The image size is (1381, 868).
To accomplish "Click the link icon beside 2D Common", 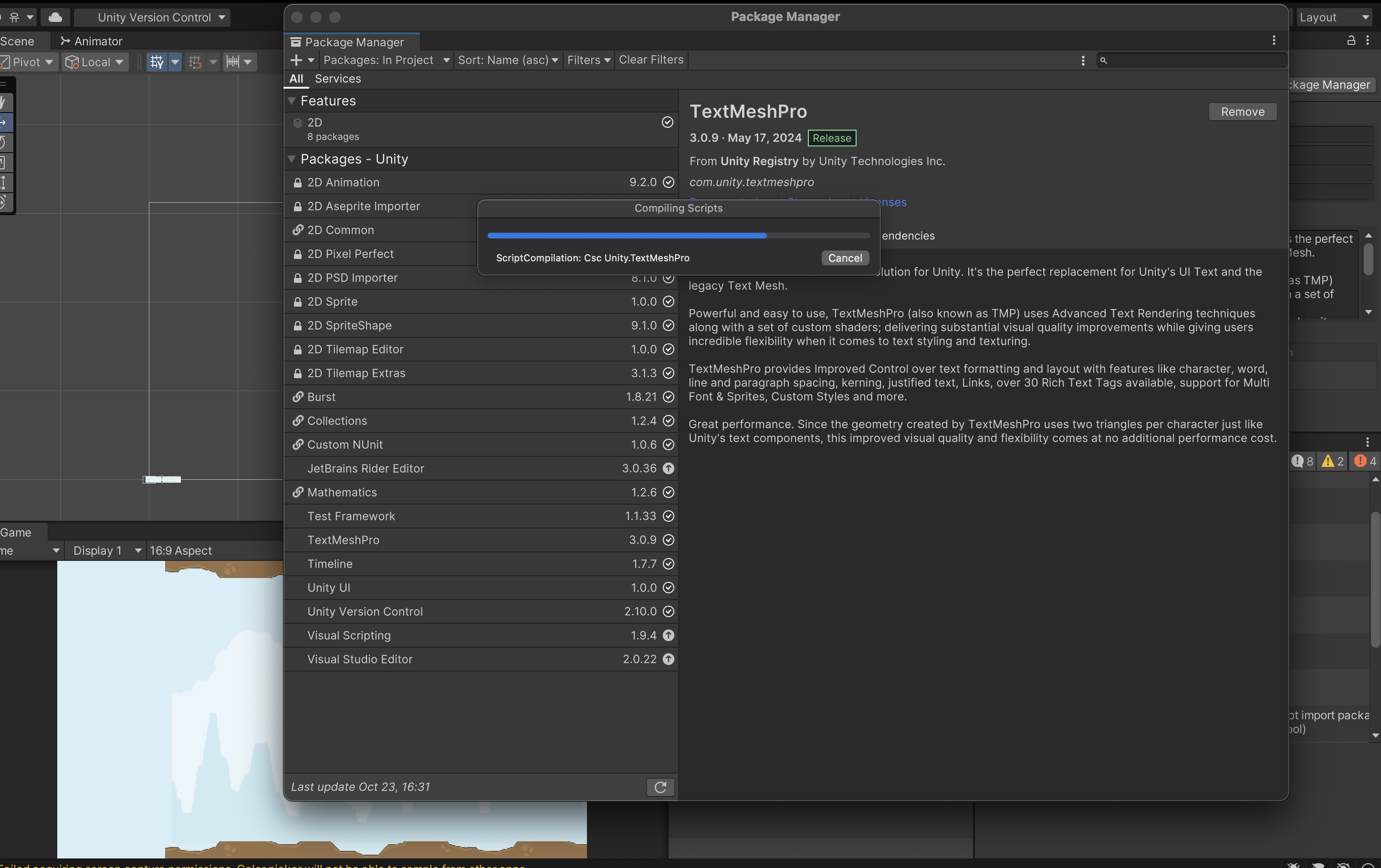I will point(298,230).
